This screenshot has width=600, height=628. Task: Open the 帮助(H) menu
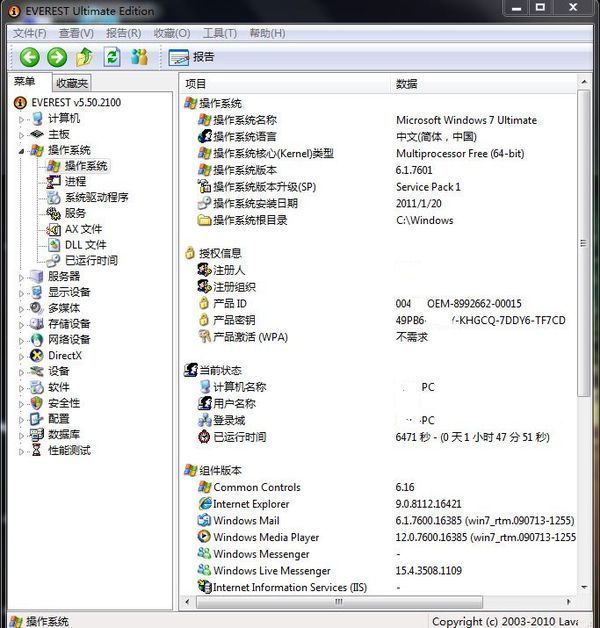[x=267, y=33]
